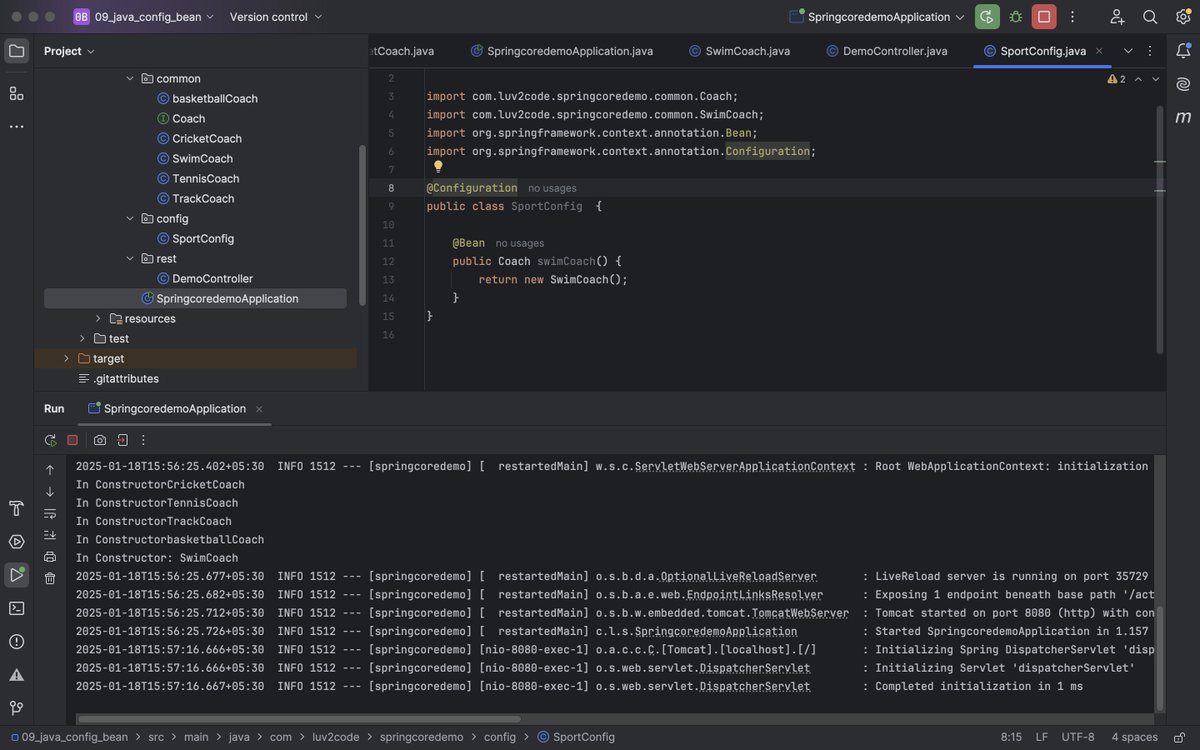1200x750 pixels.
Task: Click UTF-8 encoding in status bar
Action: coord(1078,737)
